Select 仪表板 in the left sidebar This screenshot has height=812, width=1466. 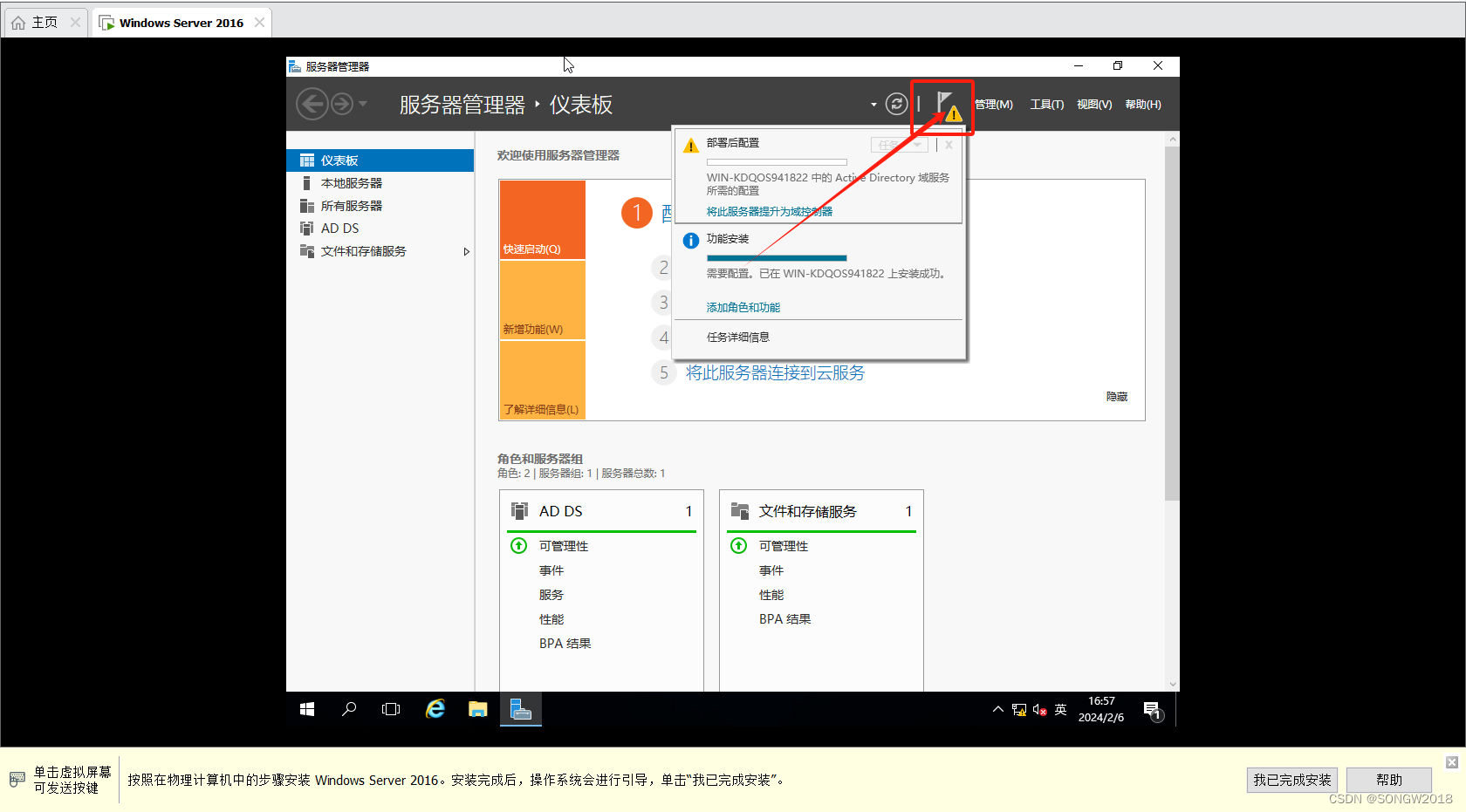(380, 160)
